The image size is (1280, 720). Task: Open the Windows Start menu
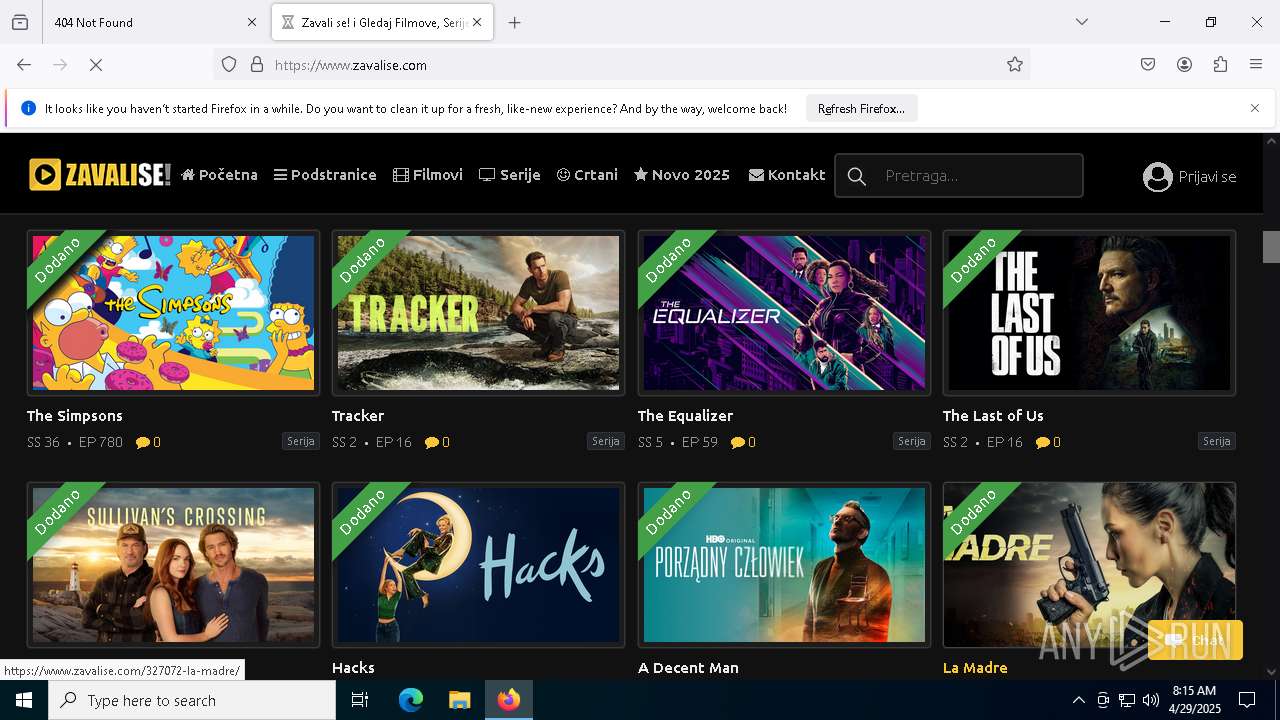[24, 700]
